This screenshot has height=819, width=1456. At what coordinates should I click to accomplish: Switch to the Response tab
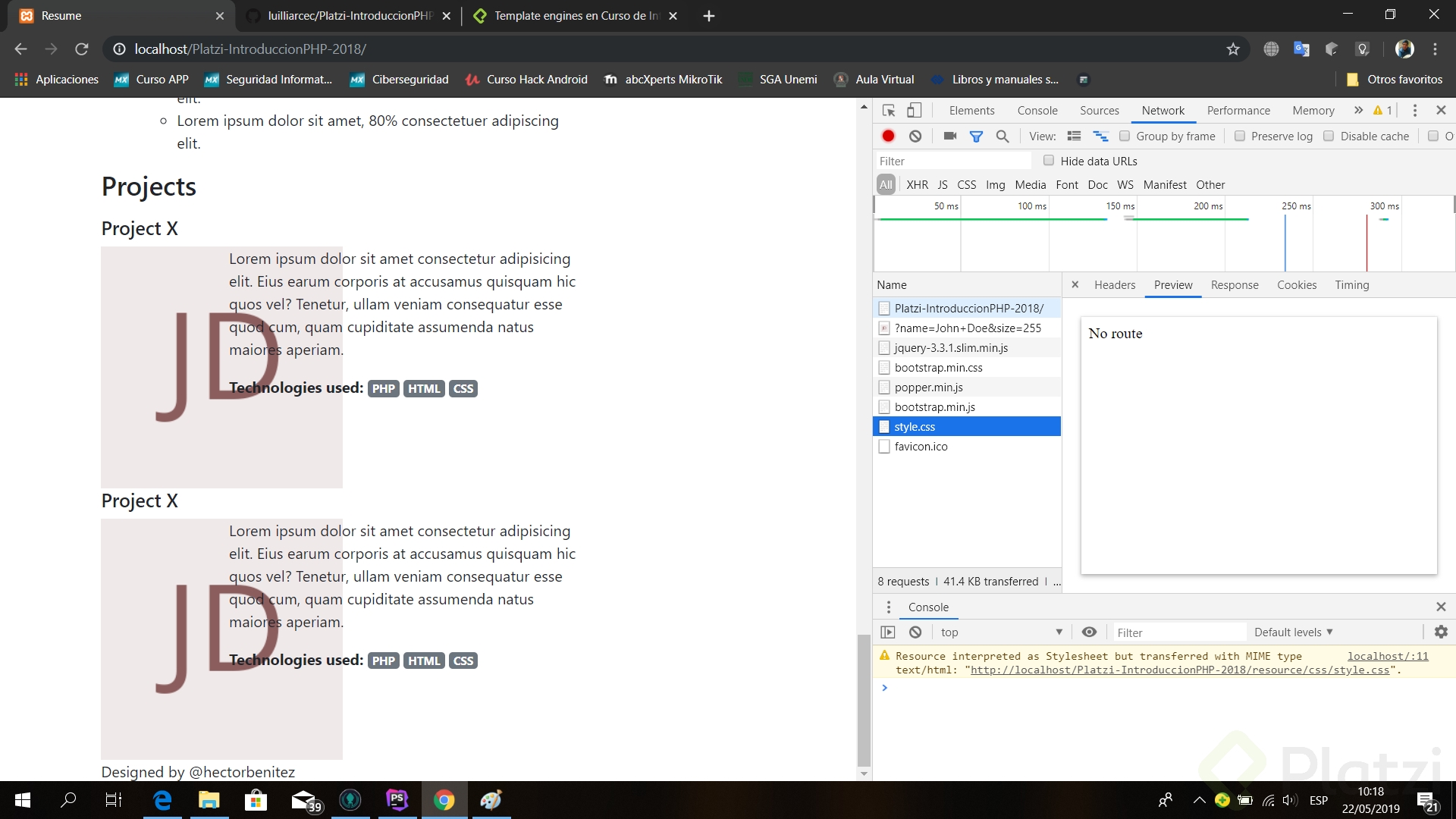[1234, 285]
